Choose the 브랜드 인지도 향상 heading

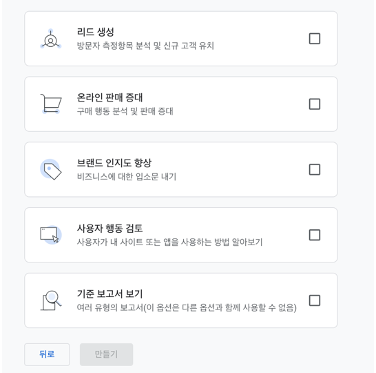114,163
